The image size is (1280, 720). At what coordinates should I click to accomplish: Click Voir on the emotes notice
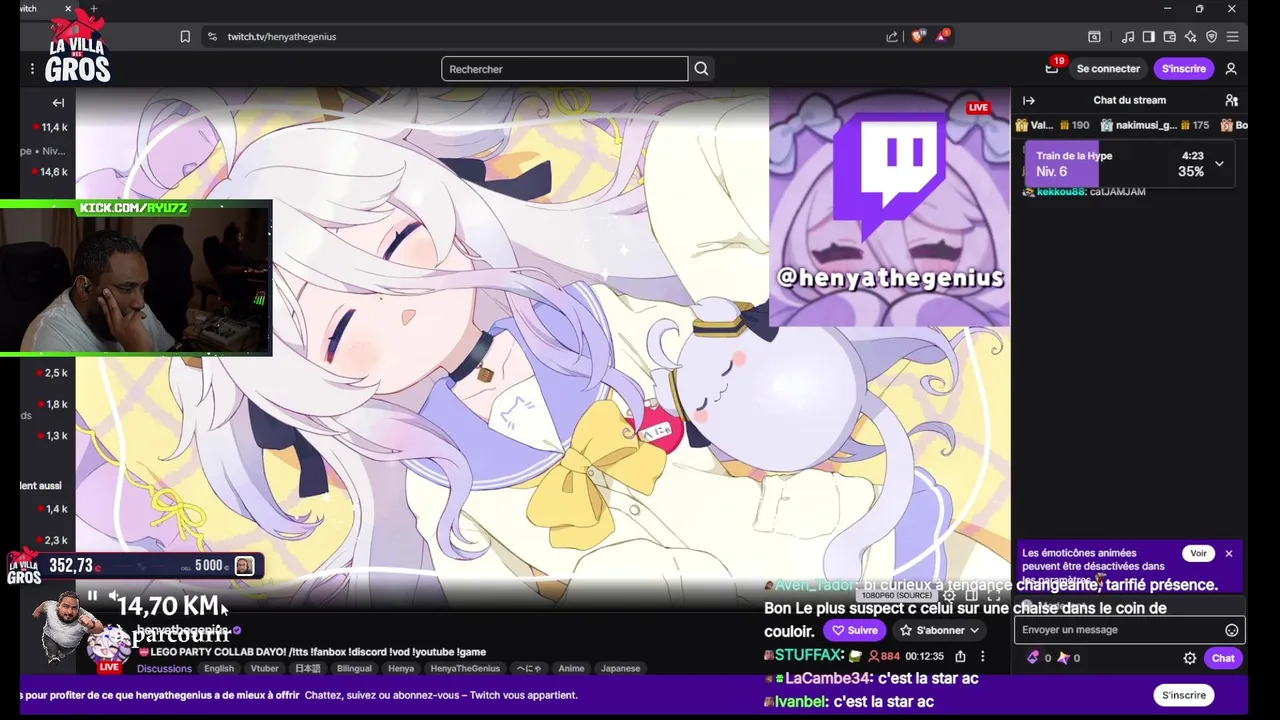pyautogui.click(x=1198, y=553)
